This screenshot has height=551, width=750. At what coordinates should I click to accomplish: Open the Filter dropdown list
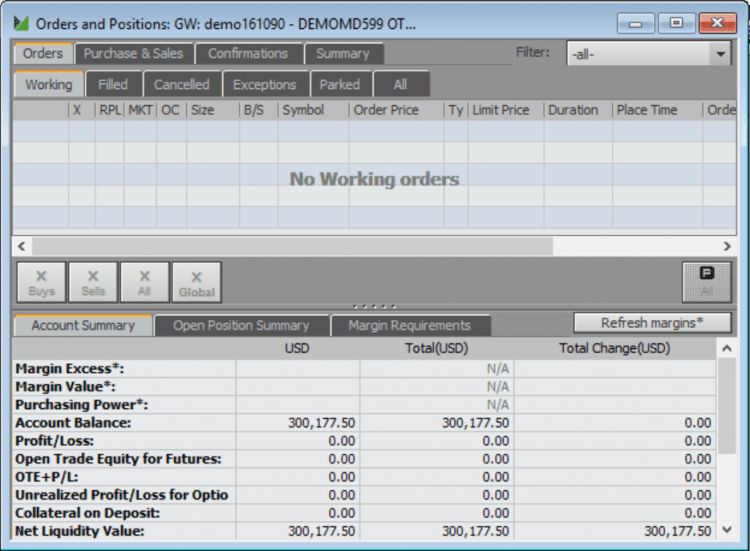721,55
